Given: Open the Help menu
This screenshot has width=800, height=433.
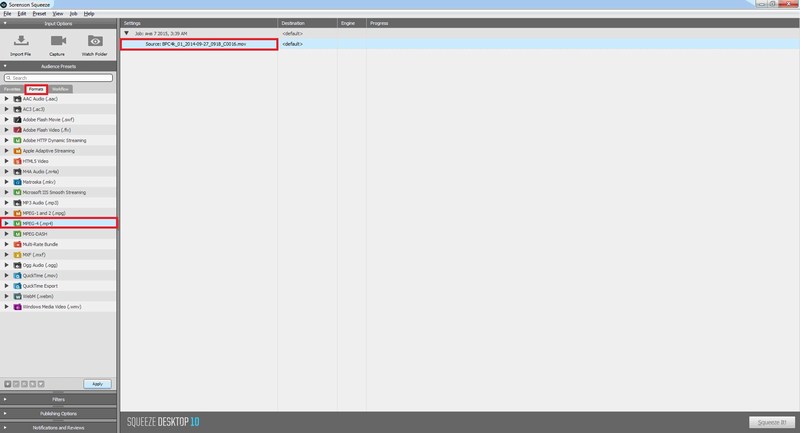Looking at the screenshot, I should (x=89, y=14).
